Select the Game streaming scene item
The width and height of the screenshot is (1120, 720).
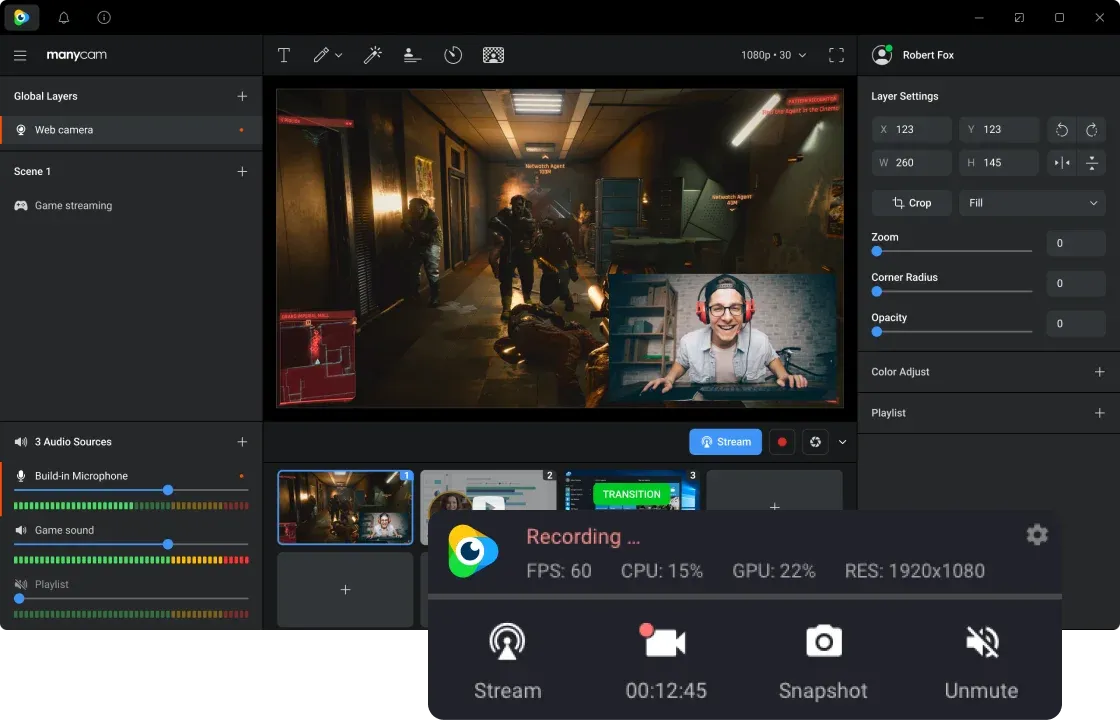73,206
